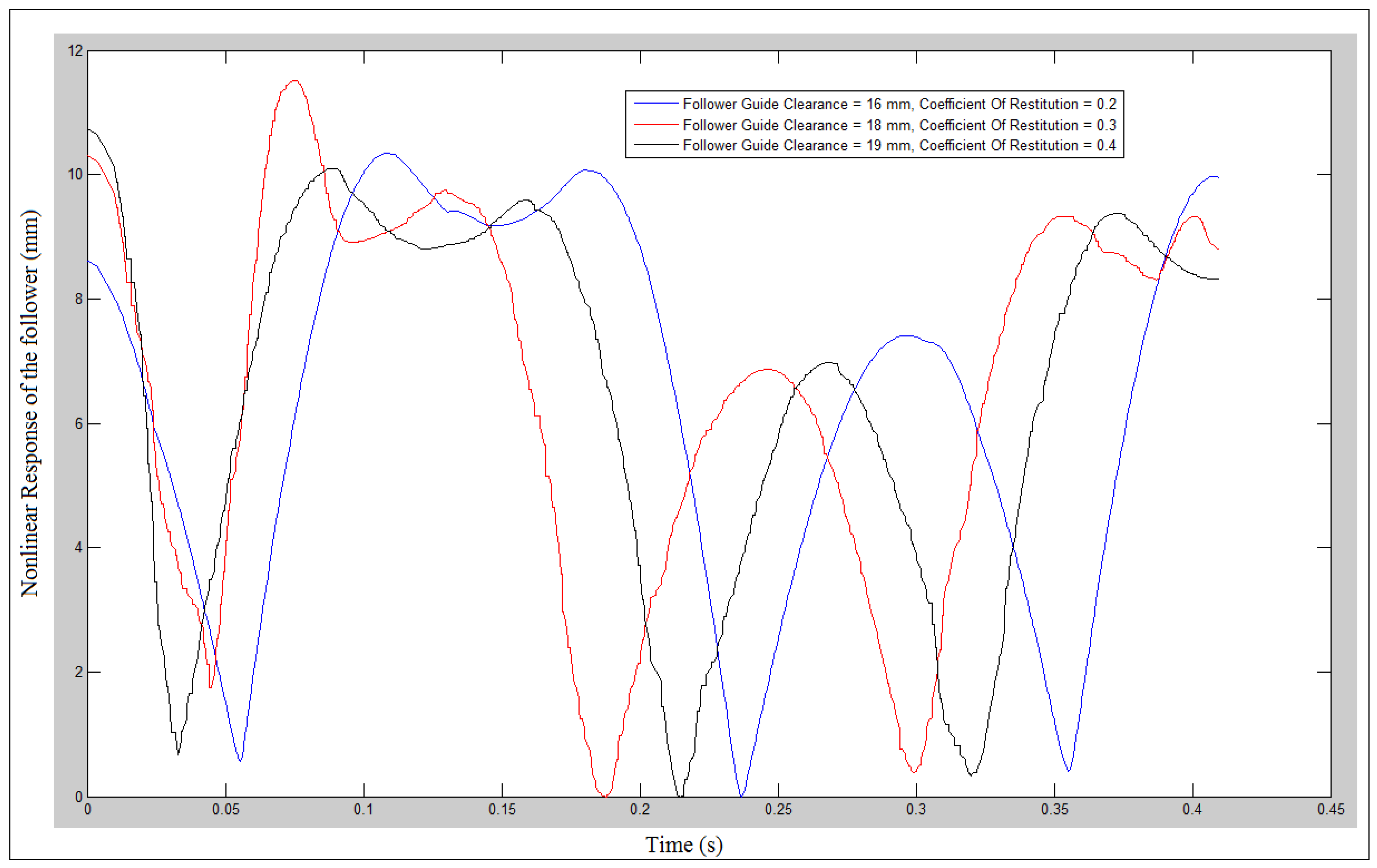The width and height of the screenshot is (1377, 868).
Task: Click the x-axis tick label 0.2
Action: 640,810
